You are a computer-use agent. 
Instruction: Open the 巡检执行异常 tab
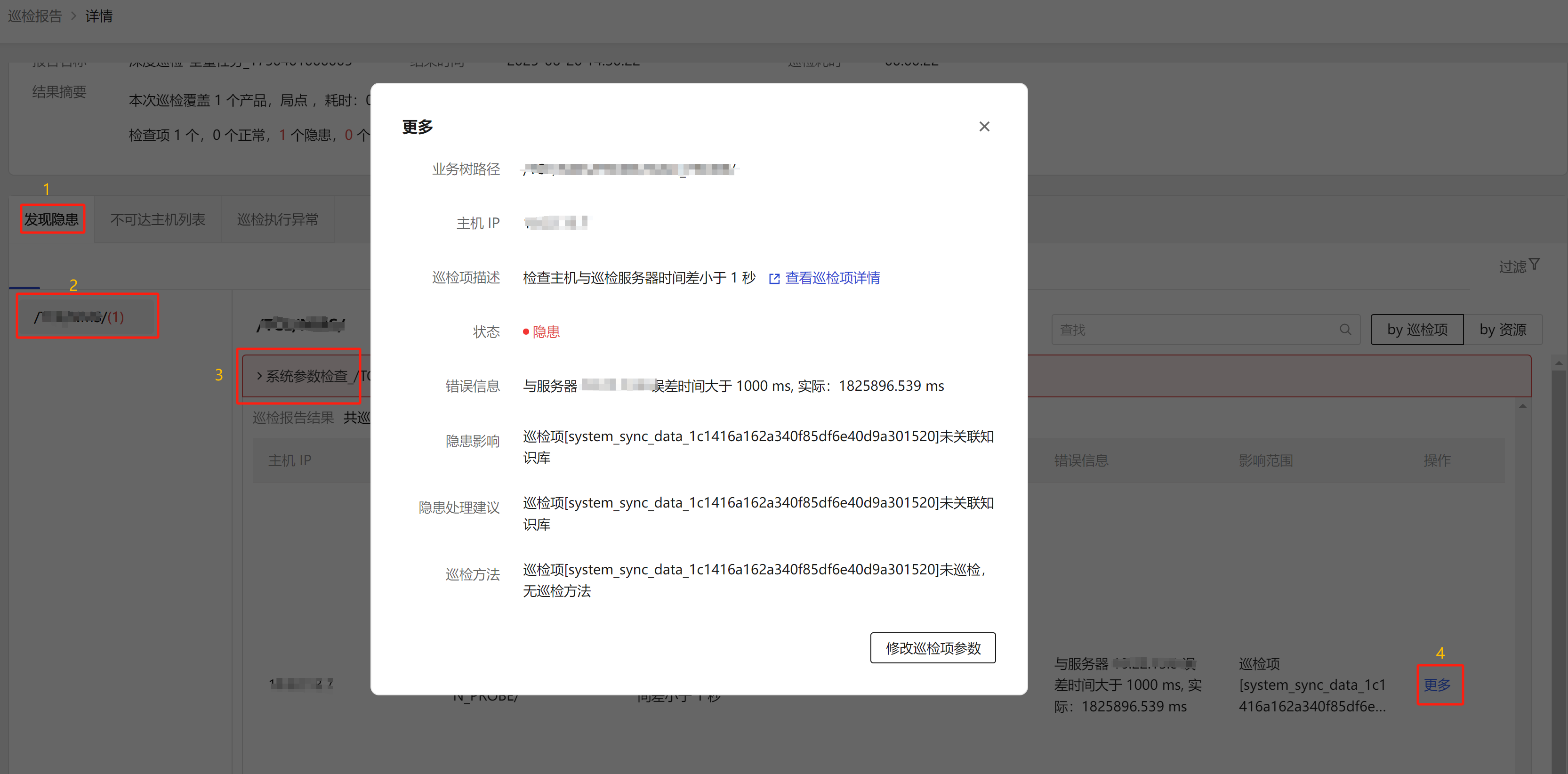click(278, 219)
